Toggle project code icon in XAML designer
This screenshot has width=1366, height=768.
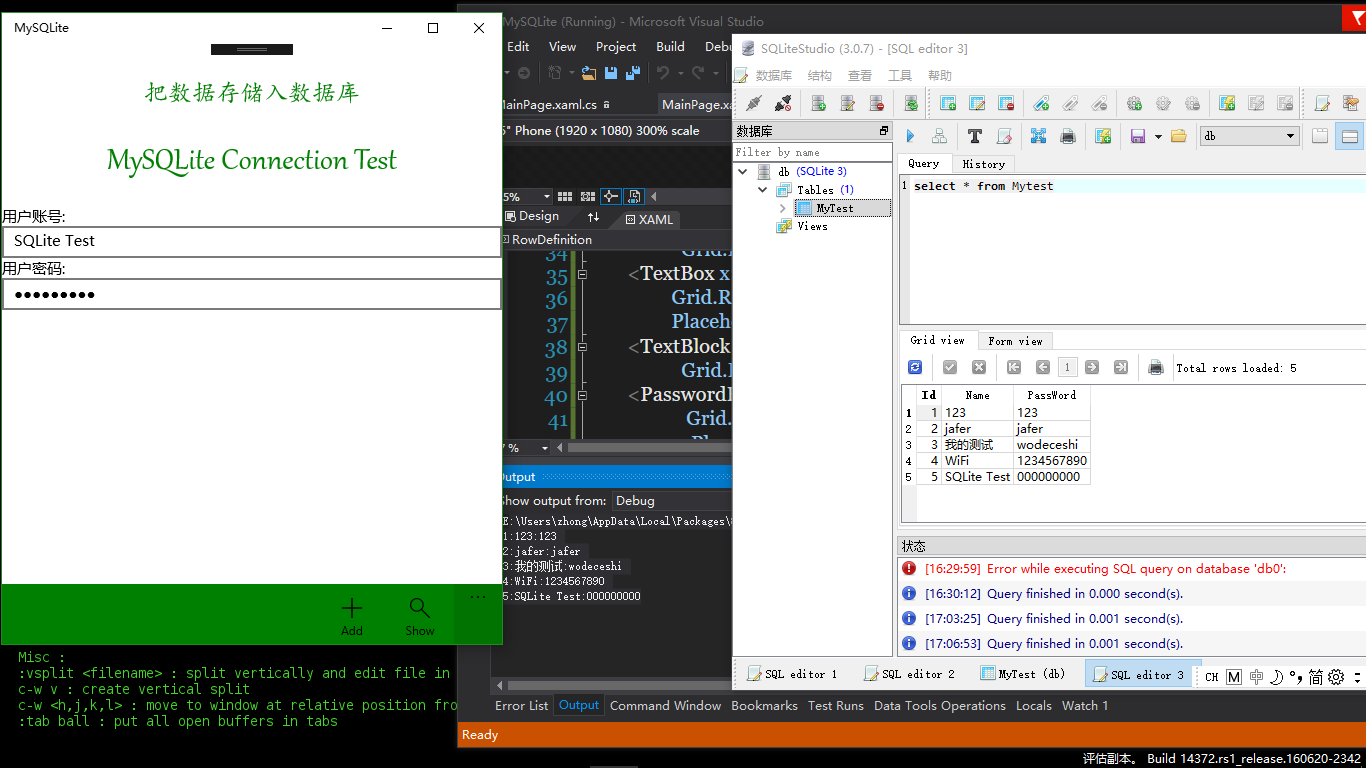[x=635, y=197]
